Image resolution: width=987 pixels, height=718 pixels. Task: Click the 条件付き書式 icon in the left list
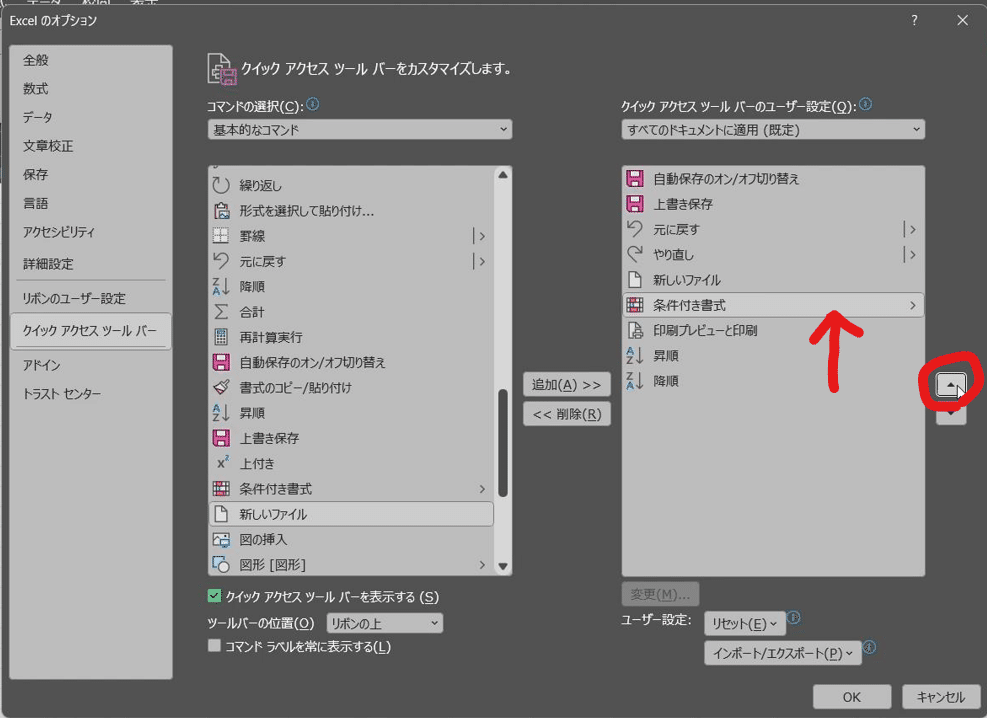point(221,489)
